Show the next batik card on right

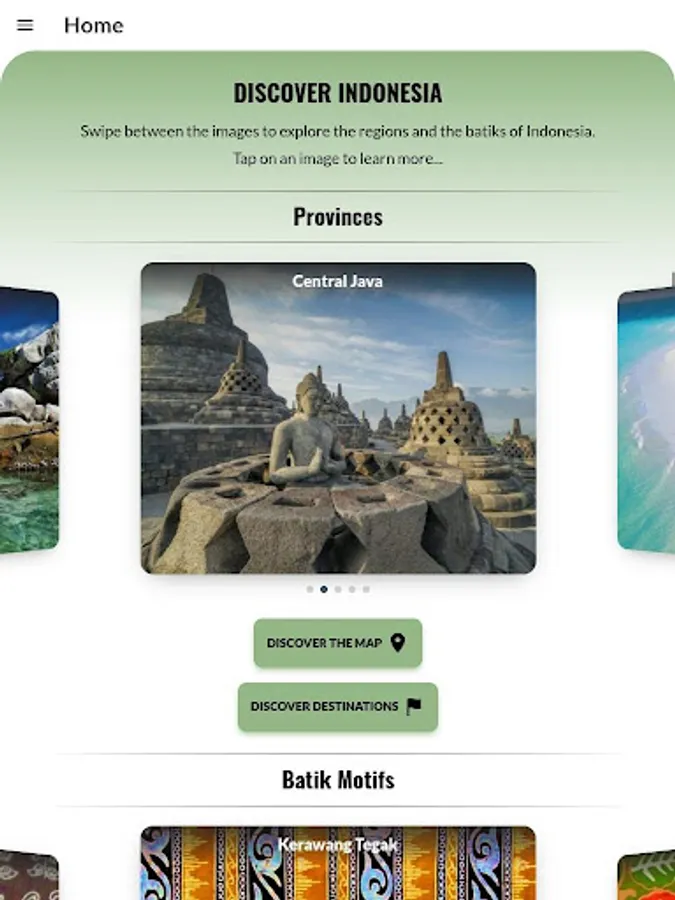[x=646, y=875]
